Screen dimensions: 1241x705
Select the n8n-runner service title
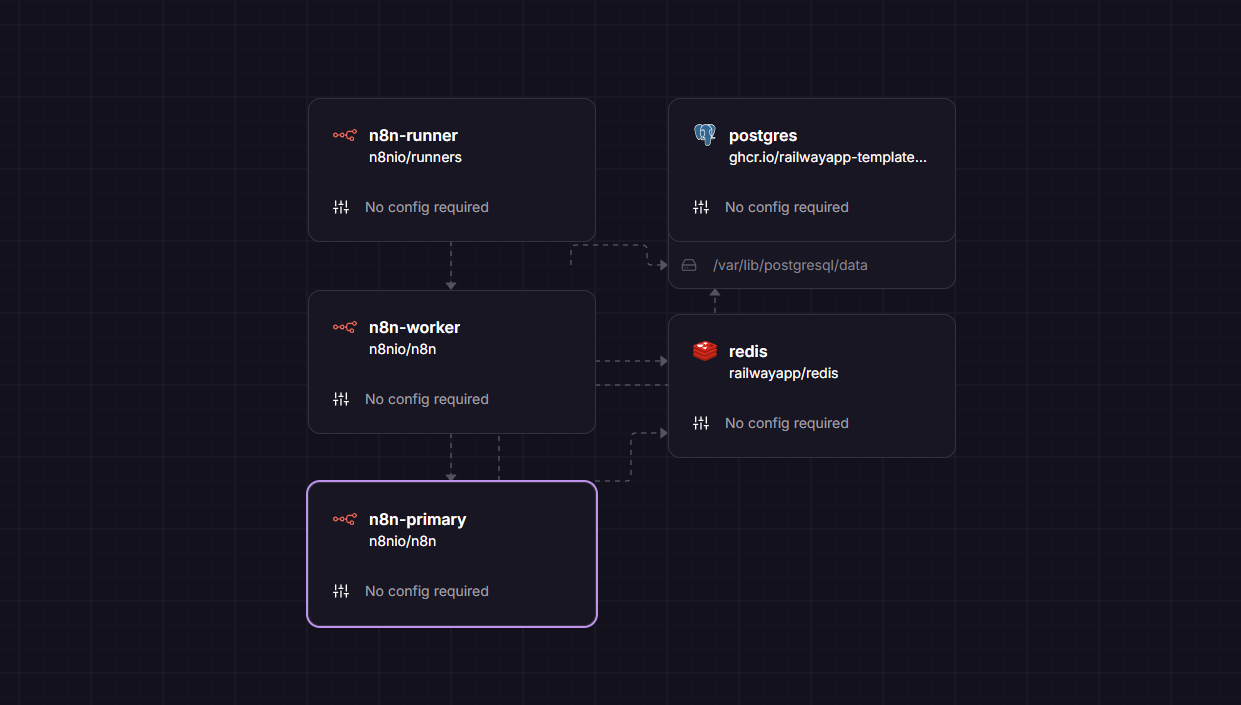pos(413,135)
